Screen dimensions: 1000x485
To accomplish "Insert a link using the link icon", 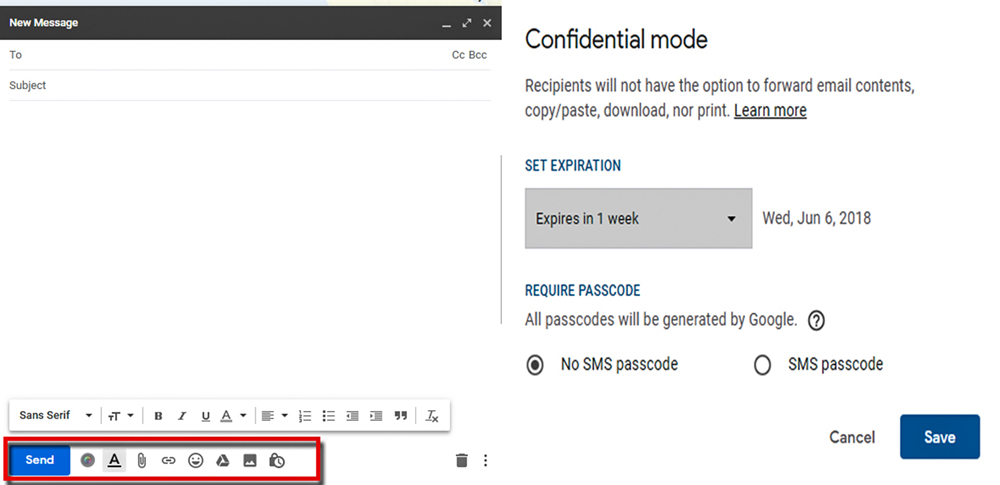I will pyautogui.click(x=168, y=460).
